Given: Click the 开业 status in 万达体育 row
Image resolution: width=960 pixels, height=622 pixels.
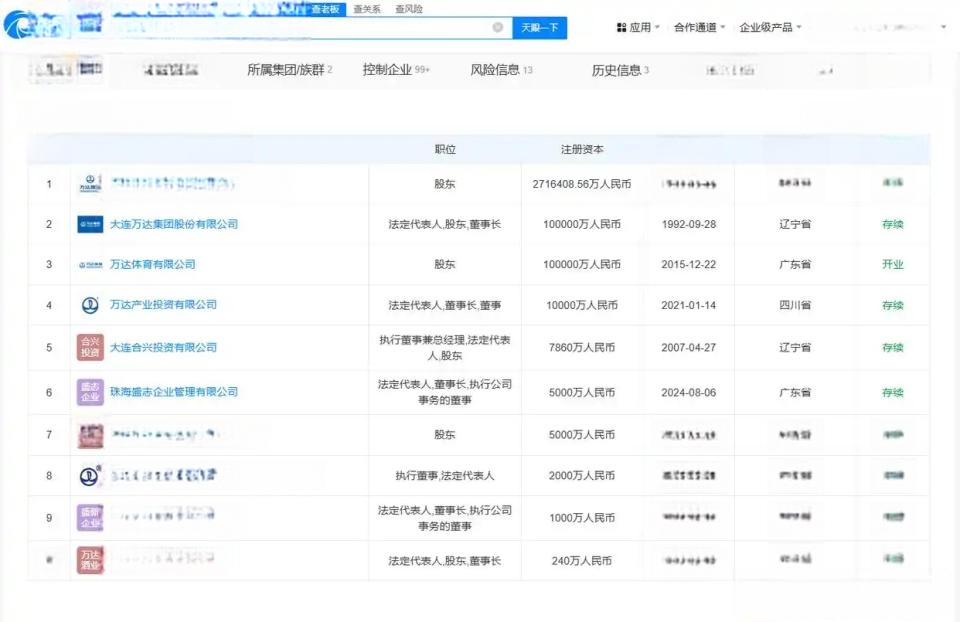Looking at the screenshot, I should (893, 264).
